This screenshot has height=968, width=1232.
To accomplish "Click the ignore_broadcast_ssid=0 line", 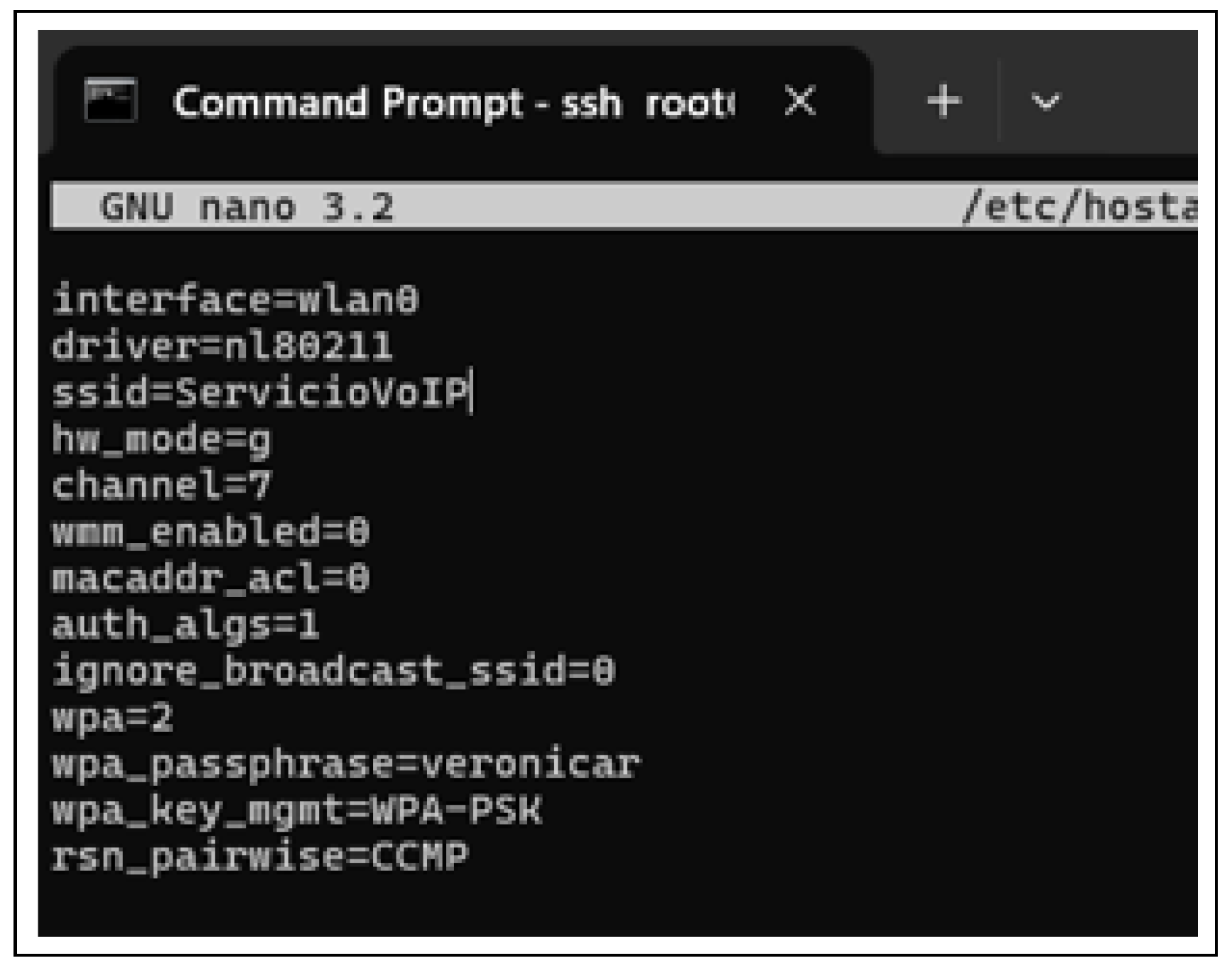I will point(333,672).
